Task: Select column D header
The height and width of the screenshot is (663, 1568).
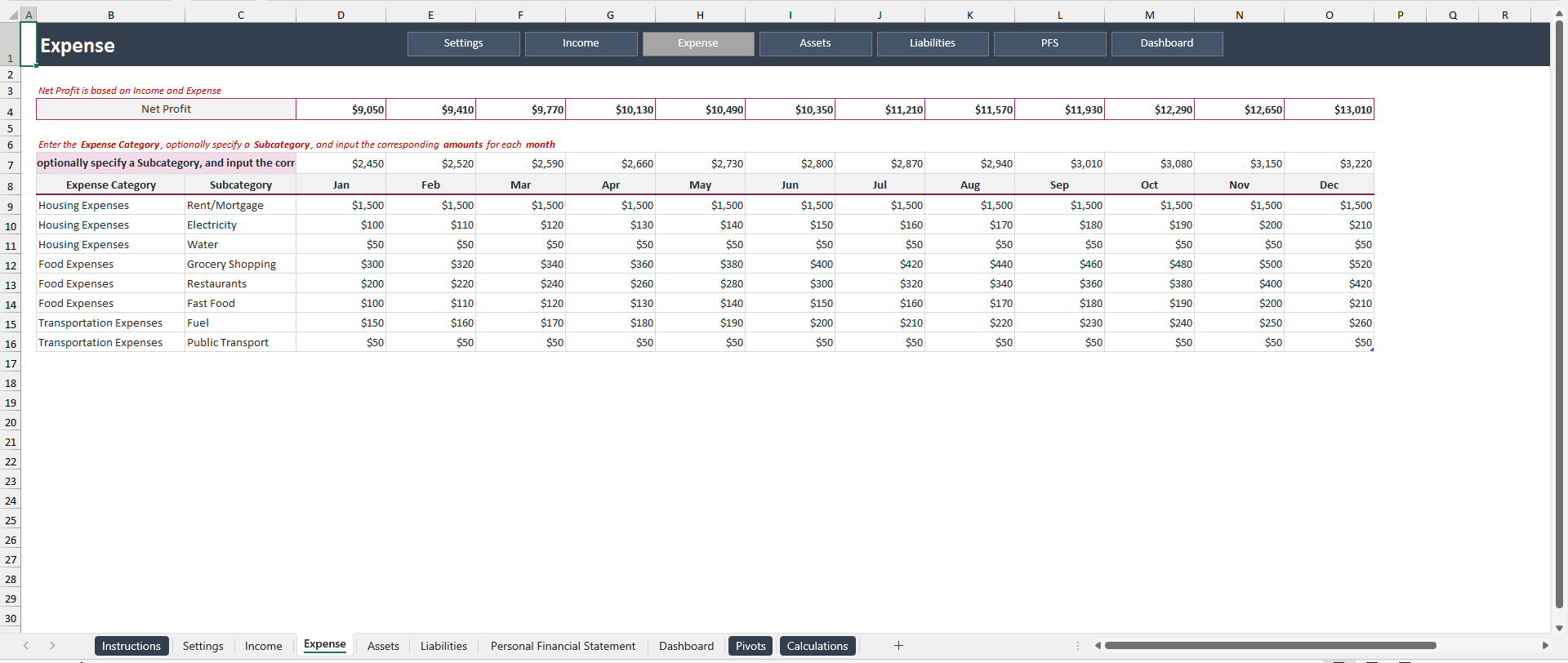Action: coord(341,15)
